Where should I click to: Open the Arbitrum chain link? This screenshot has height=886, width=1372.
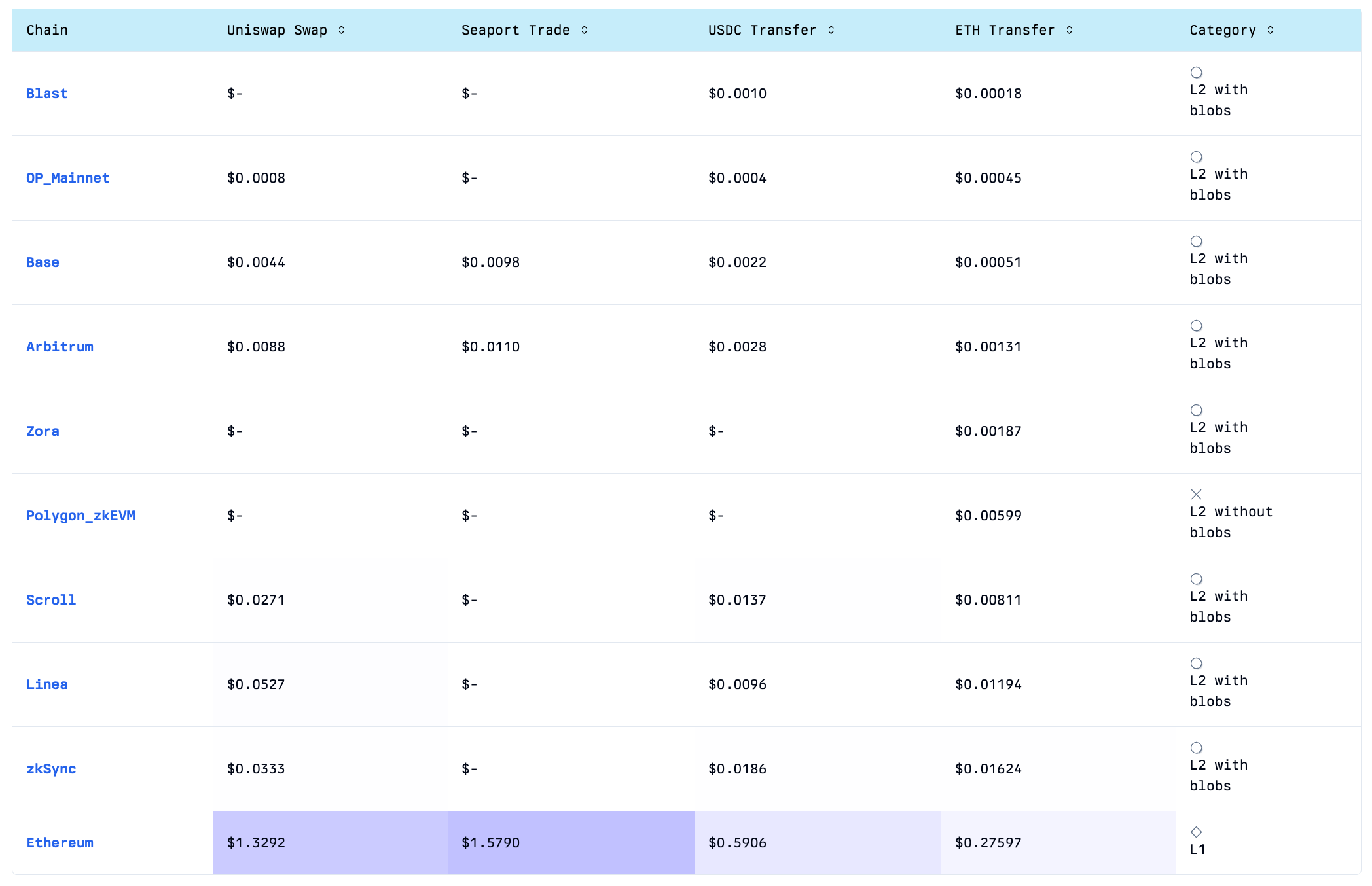click(x=60, y=347)
